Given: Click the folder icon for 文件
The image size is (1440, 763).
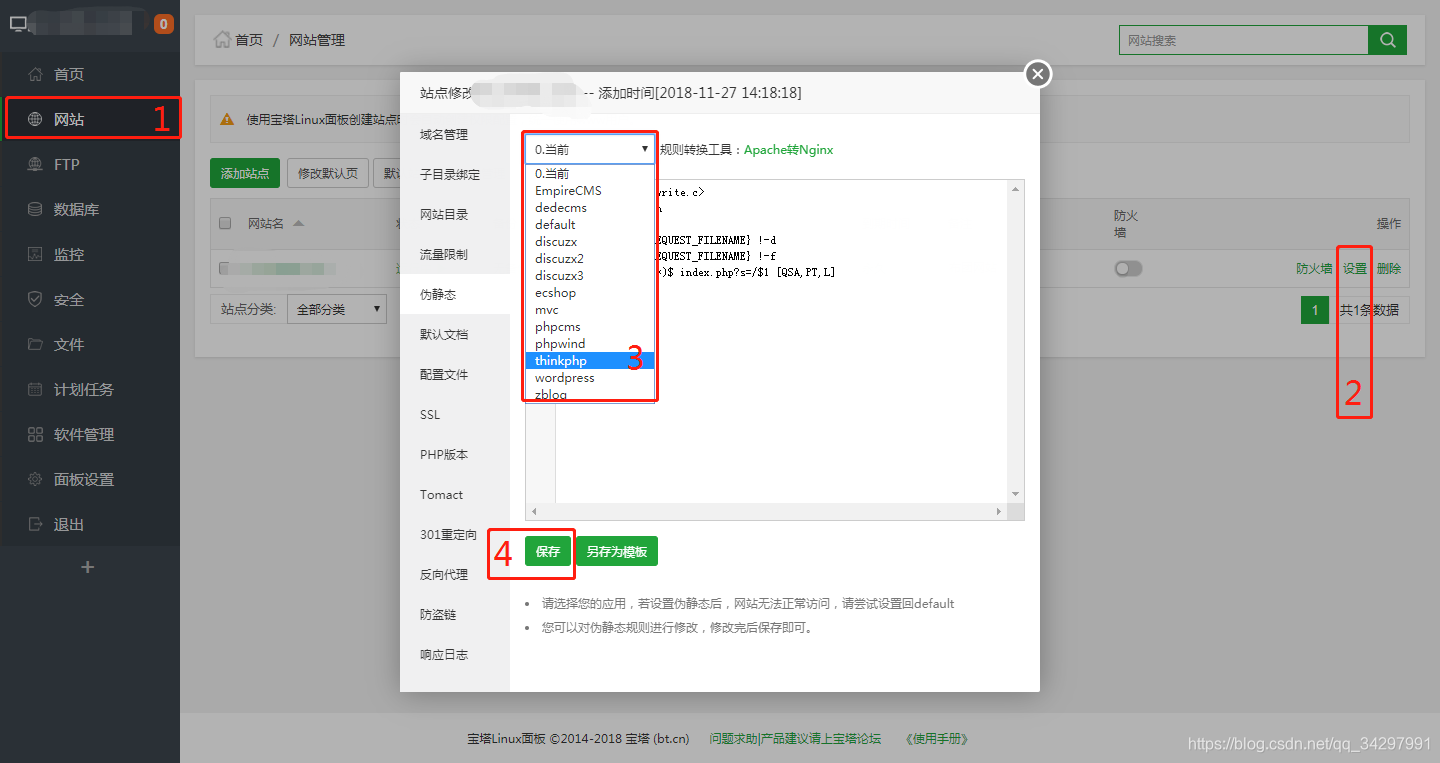Looking at the screenshot, I should tap(35, 344).
